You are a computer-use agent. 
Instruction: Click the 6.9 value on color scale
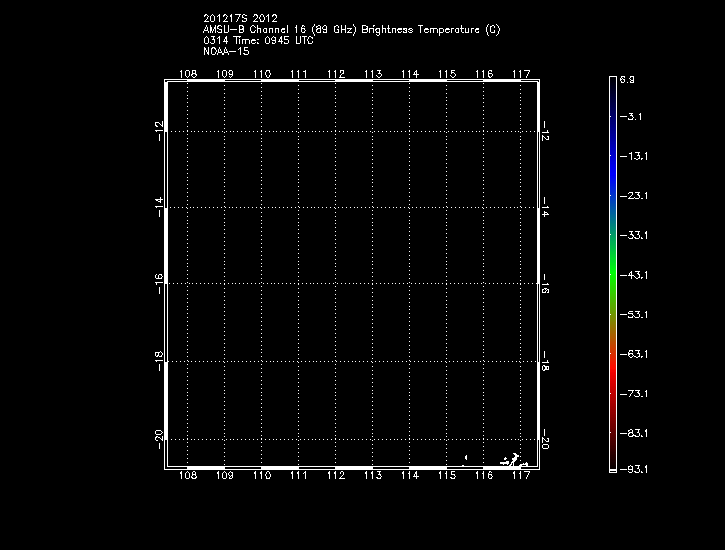627,78
